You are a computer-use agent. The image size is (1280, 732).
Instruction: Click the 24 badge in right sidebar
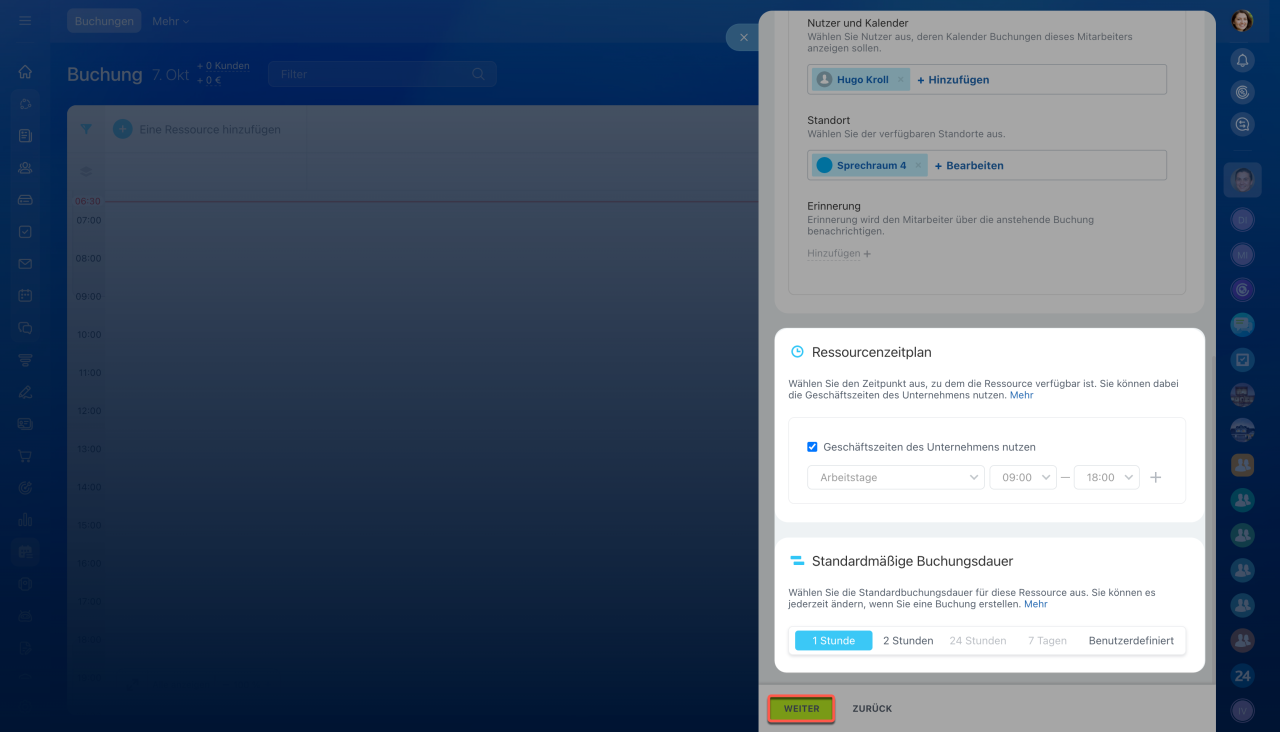(x=1242, y=676)
